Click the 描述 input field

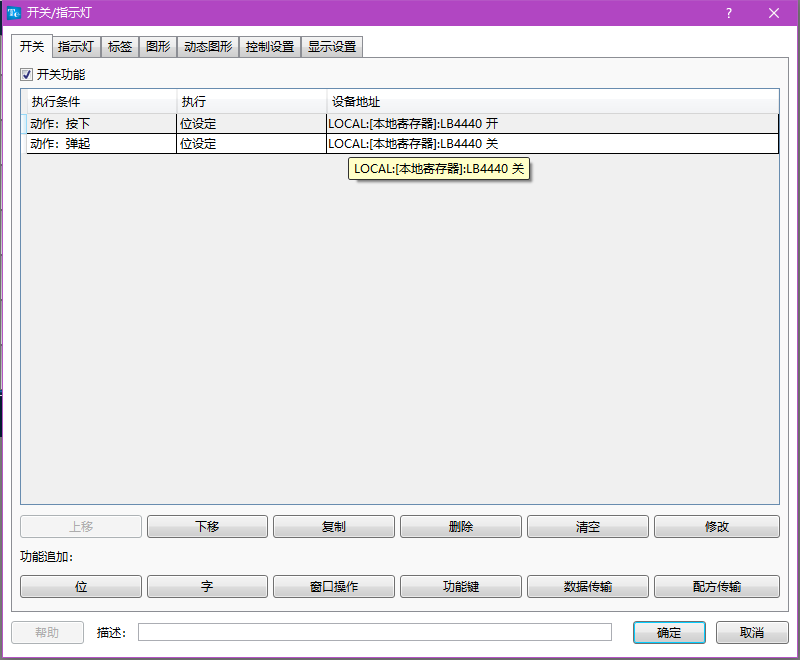[x=375, y=632]
